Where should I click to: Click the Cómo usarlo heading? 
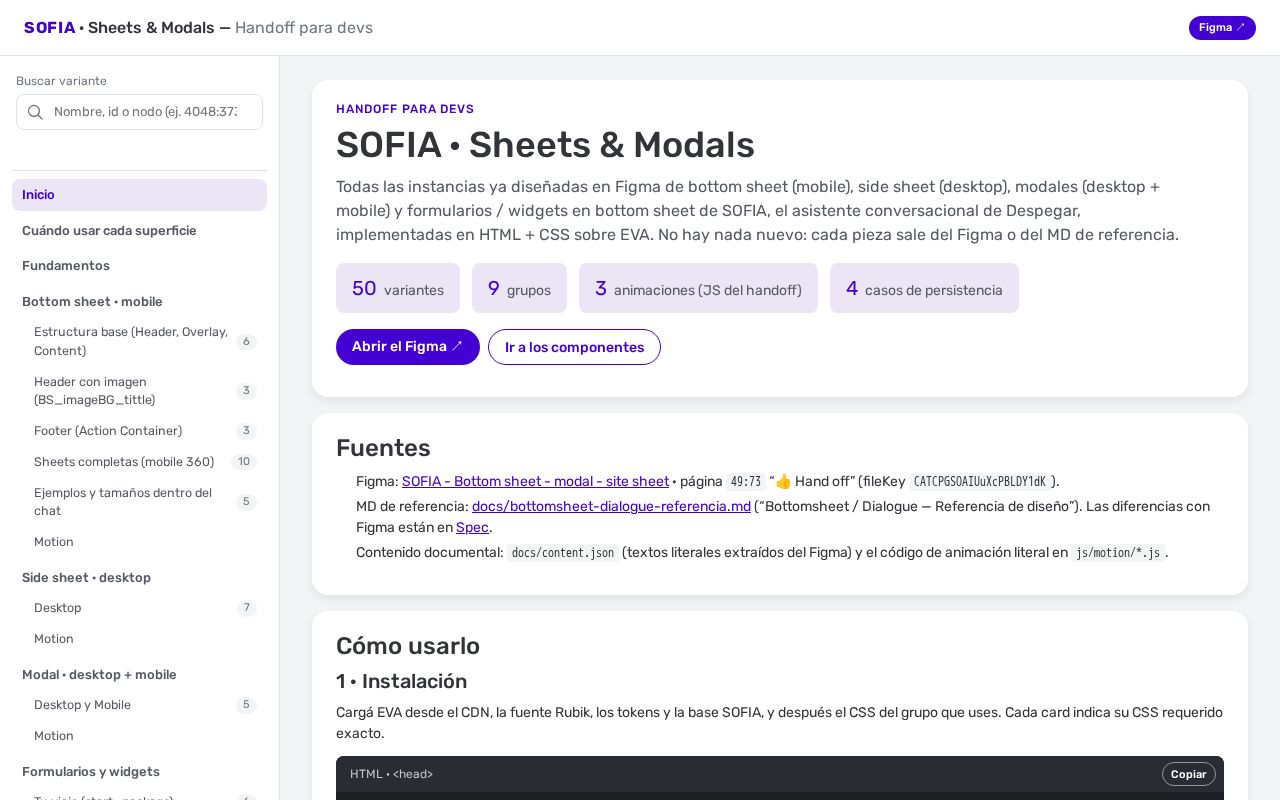coord(408,646)
